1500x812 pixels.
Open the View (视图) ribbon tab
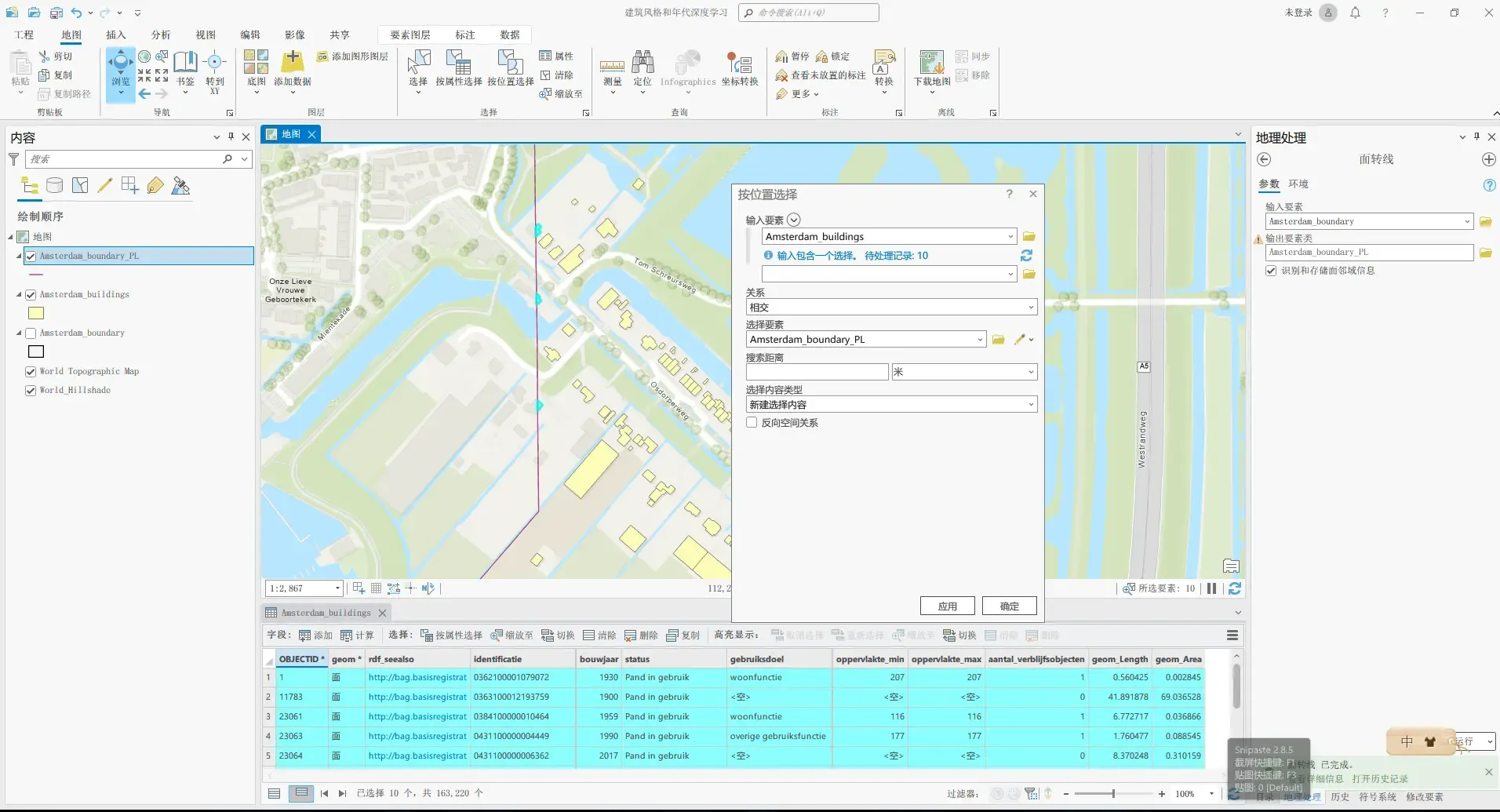tap(206, 35)
